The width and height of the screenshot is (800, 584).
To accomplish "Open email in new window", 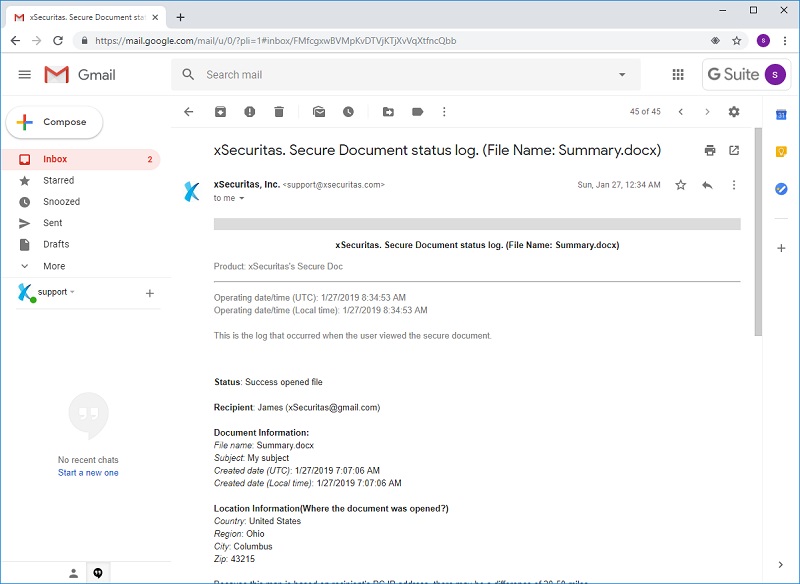I will click(x=734, y=150).
